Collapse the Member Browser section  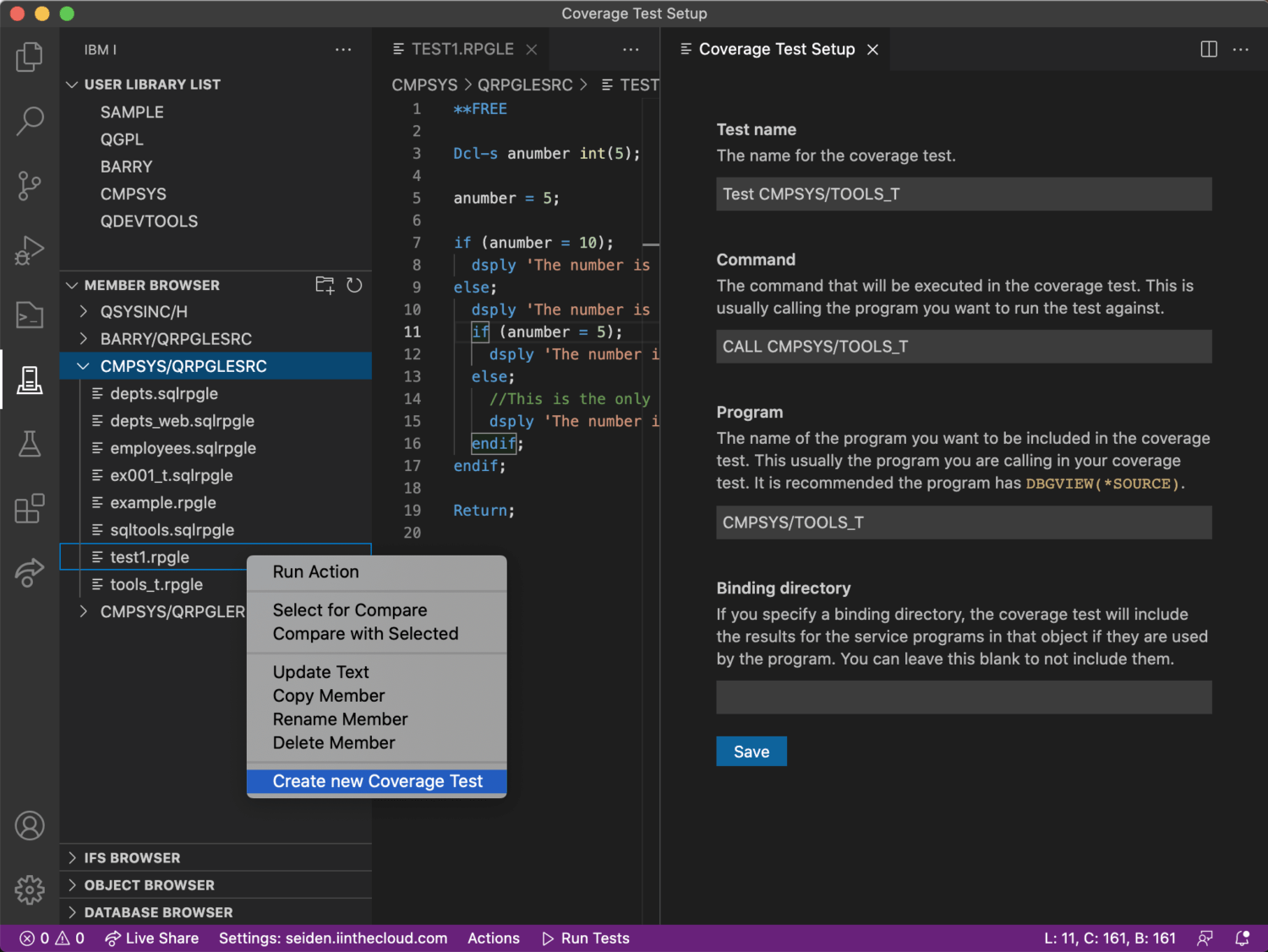point(73,285)
